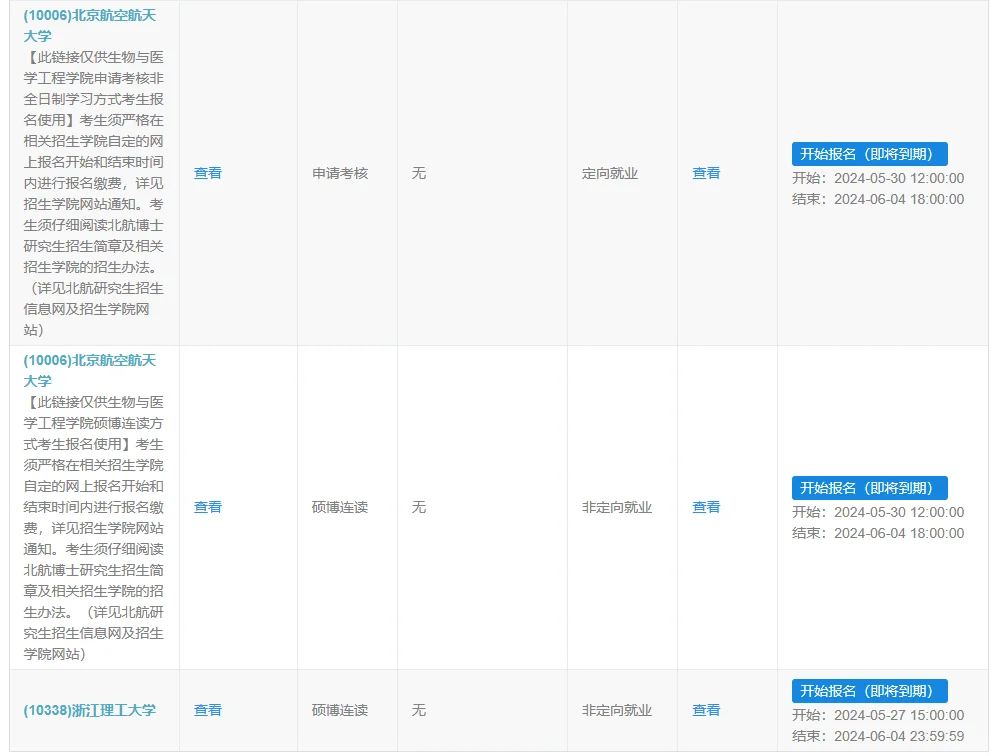Select 无 cell in 浙江理工大学 row
This screenshot has width=991, height=756.
[x=419, y=710]
